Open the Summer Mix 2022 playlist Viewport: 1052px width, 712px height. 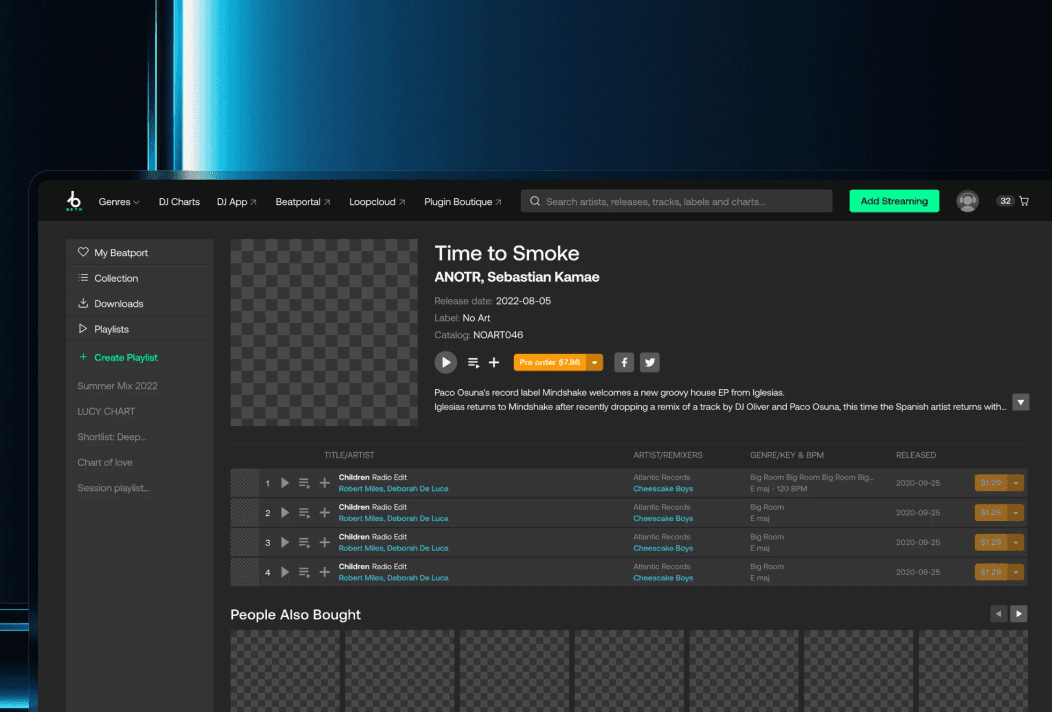(117, 386)
